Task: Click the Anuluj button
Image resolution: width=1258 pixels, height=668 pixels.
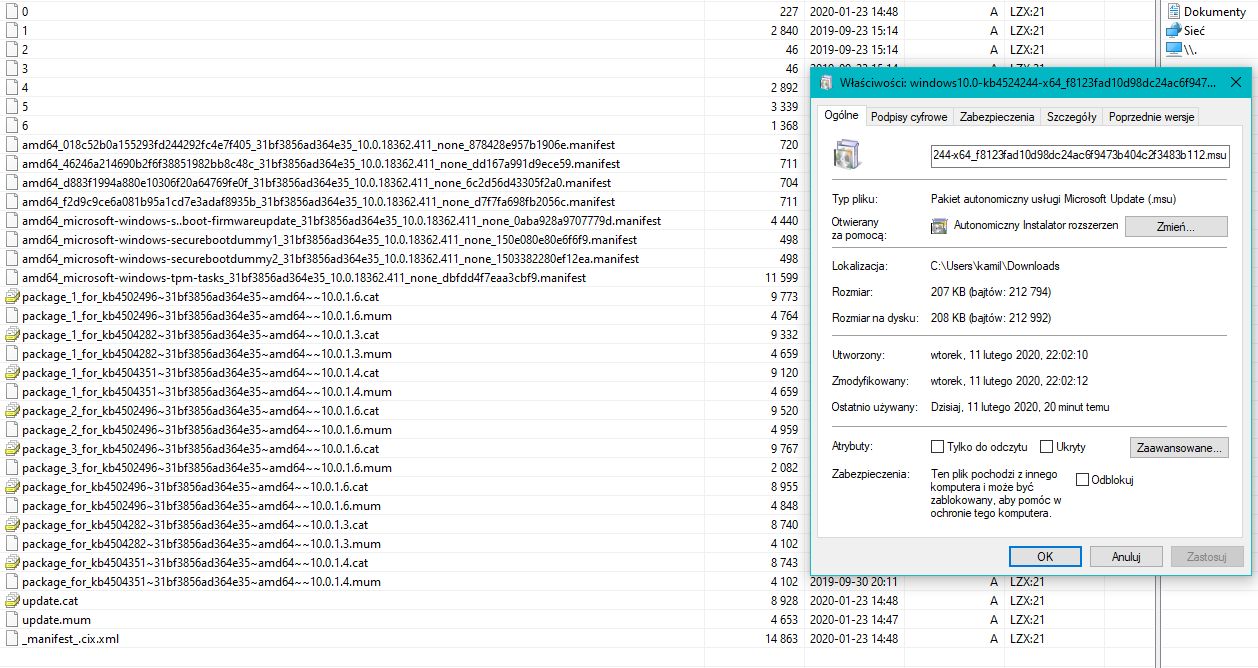Action: (x=1127, y=556)
